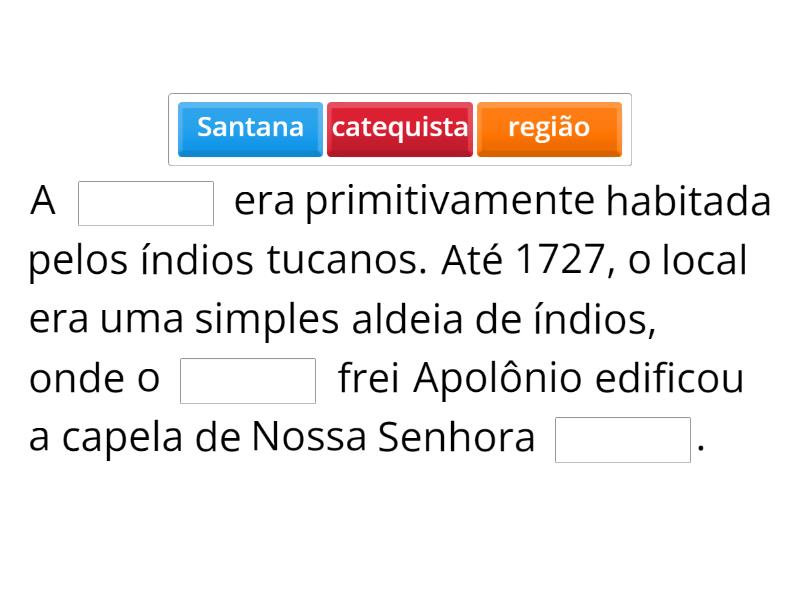Click the word "primitivamente" in the passage
The width and height of the screenshot is (800, 600).
(x=451, y=202)
